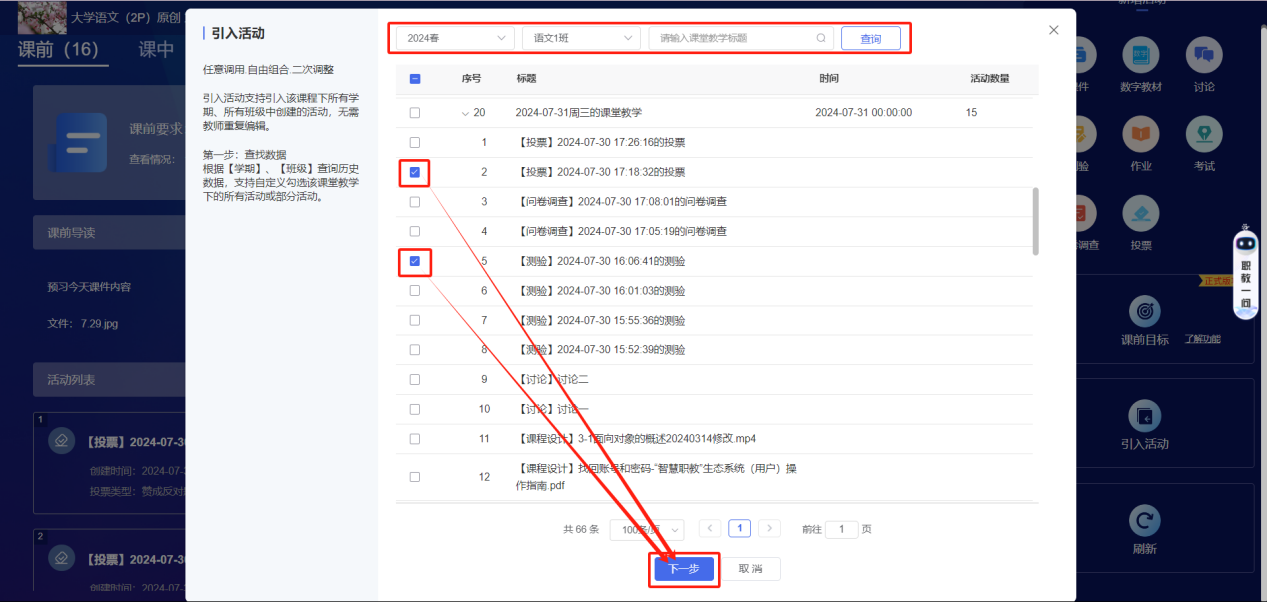Open the 2024春 semester dropdown
The height and width of the screenshot is (602, 1267).
(456, 38)
